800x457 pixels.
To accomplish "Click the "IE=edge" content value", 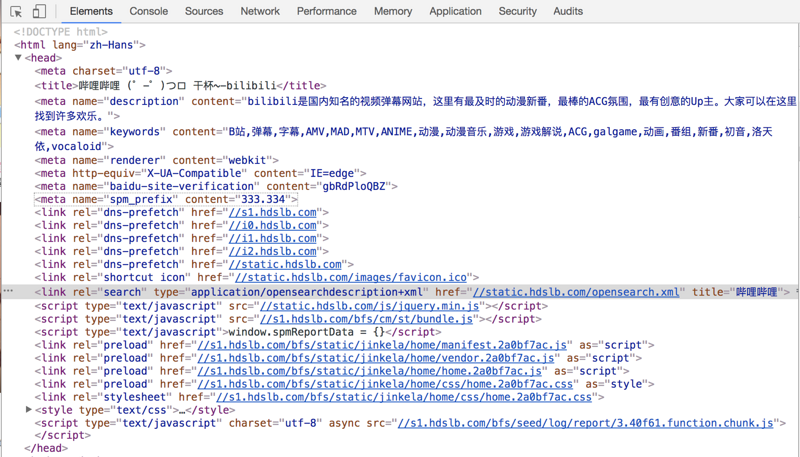I will pos(332,173).
